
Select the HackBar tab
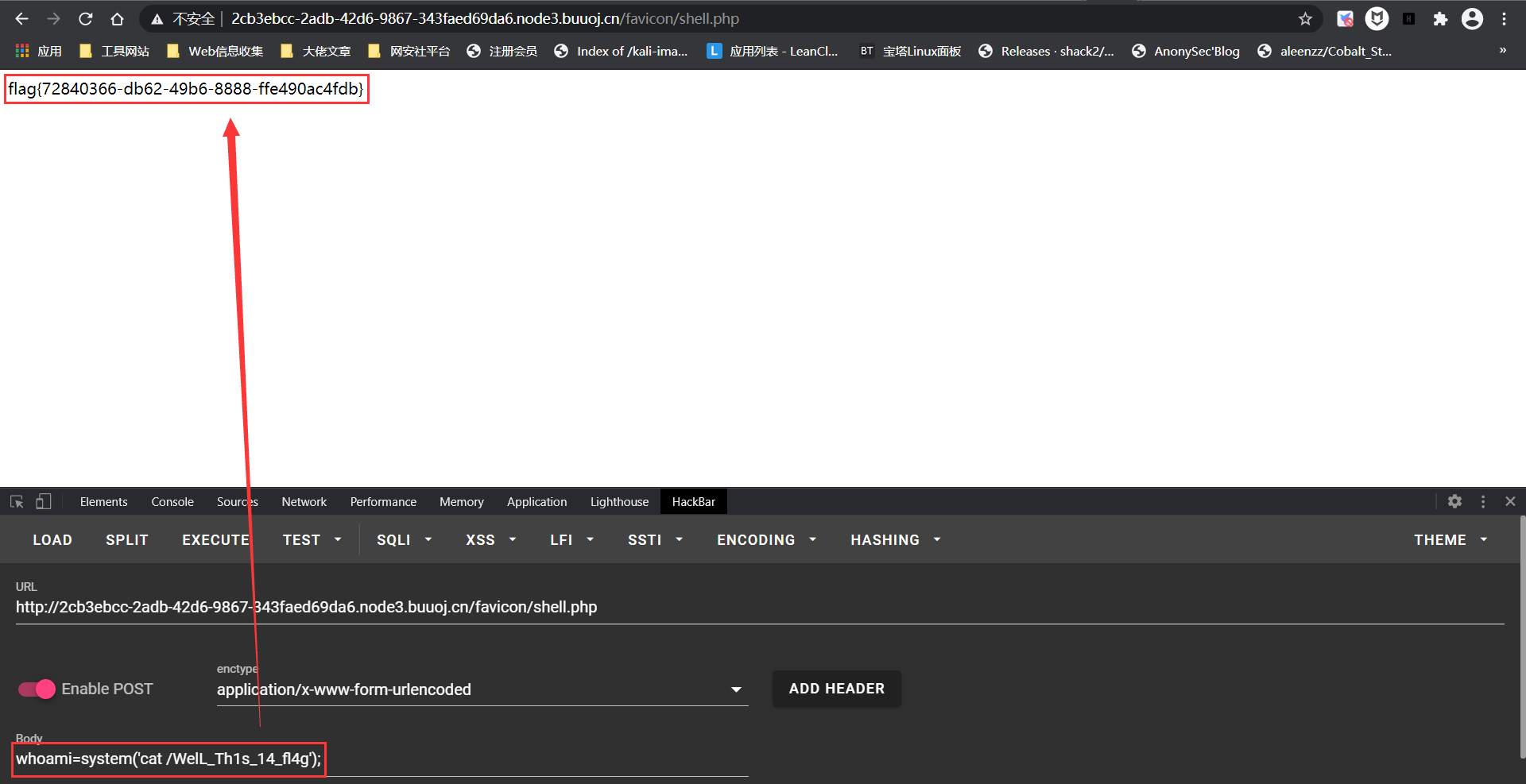693,502
